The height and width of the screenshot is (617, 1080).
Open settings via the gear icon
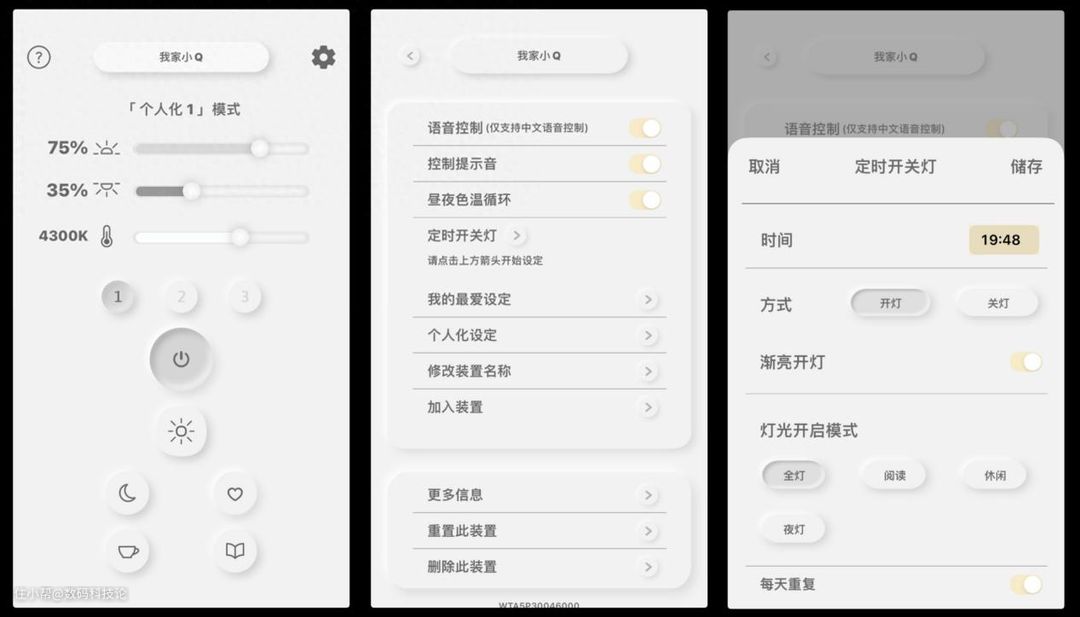(x=323, y=57)
